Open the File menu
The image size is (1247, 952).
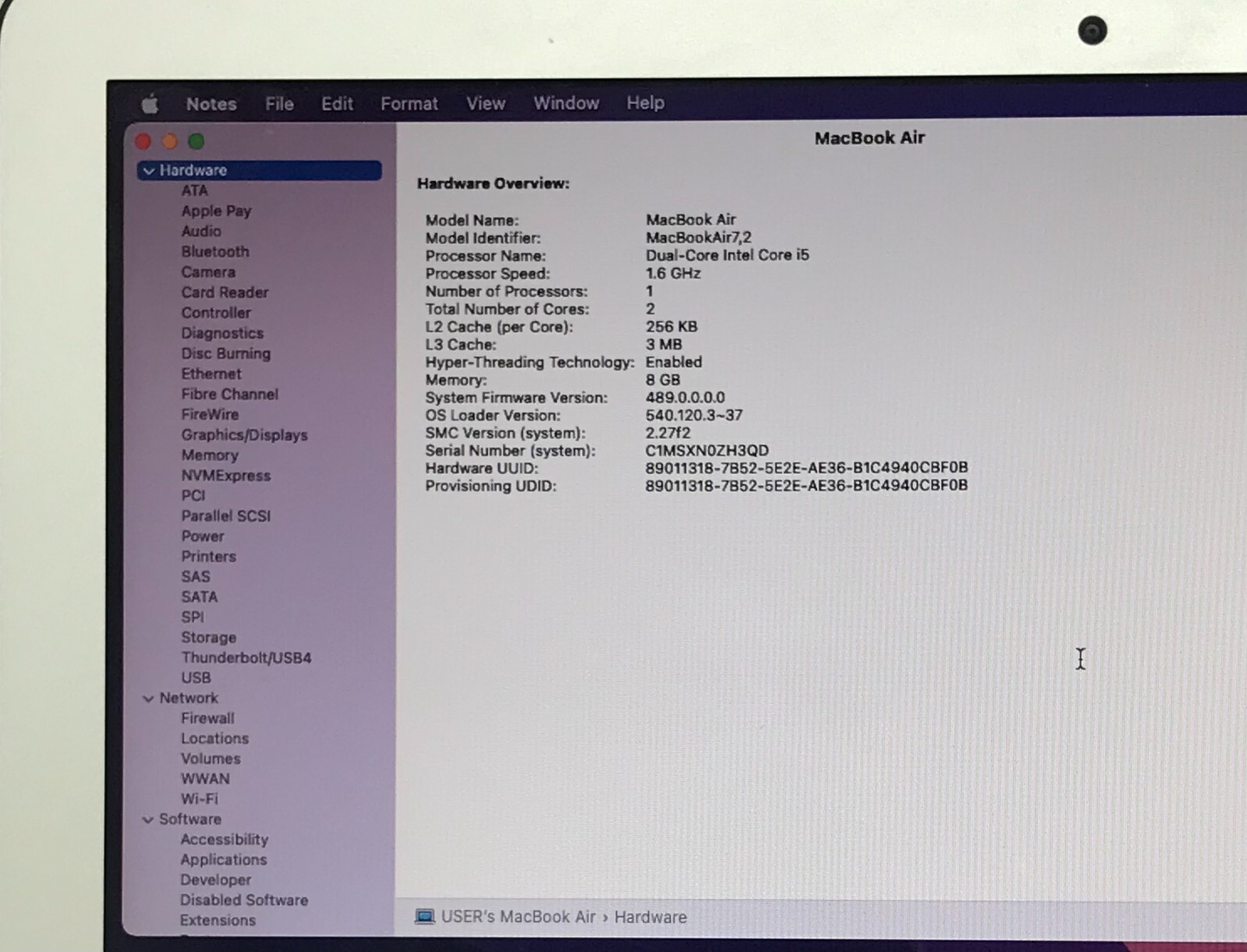[278, 104]
